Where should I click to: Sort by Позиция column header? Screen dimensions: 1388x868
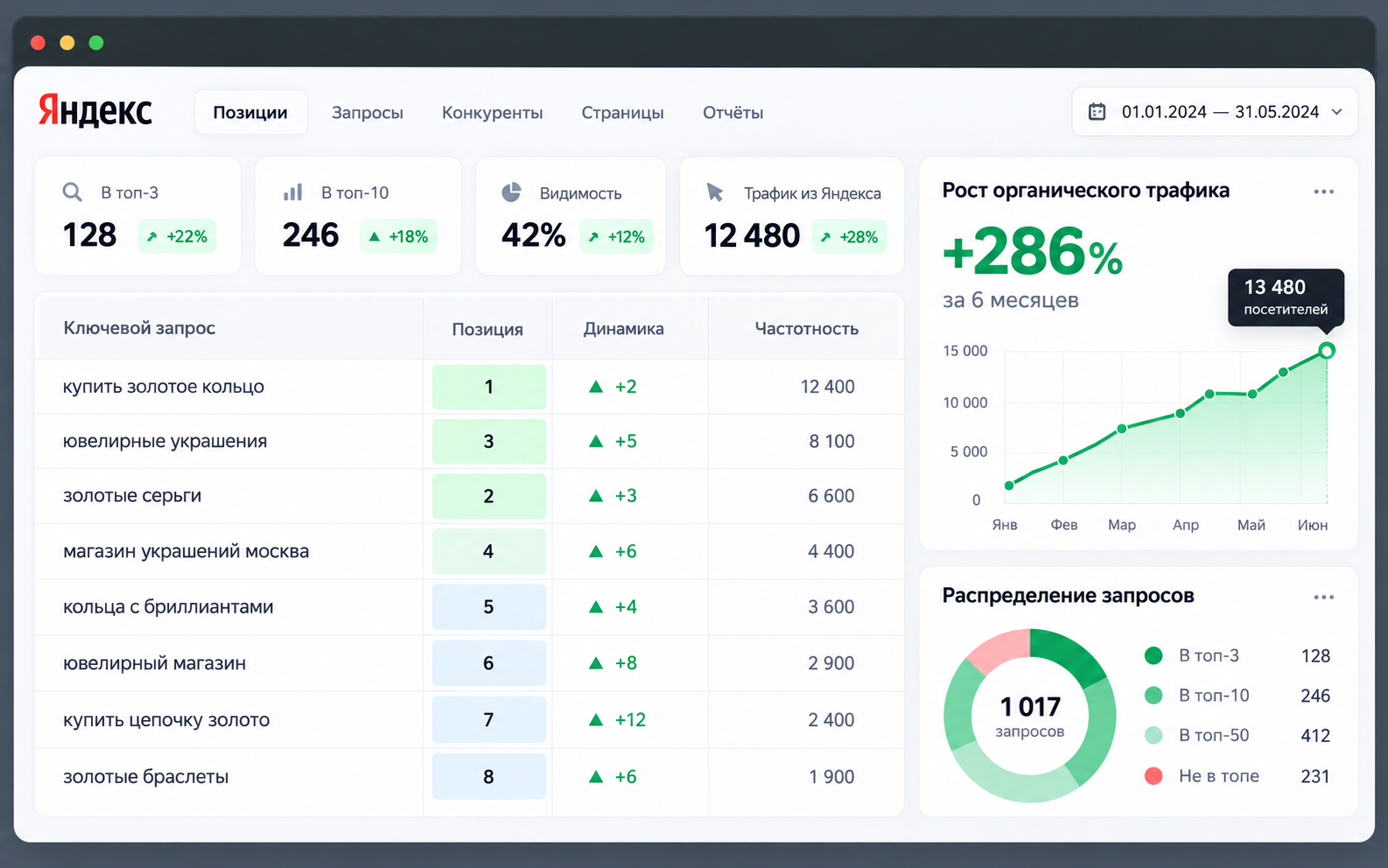(487, 329)
